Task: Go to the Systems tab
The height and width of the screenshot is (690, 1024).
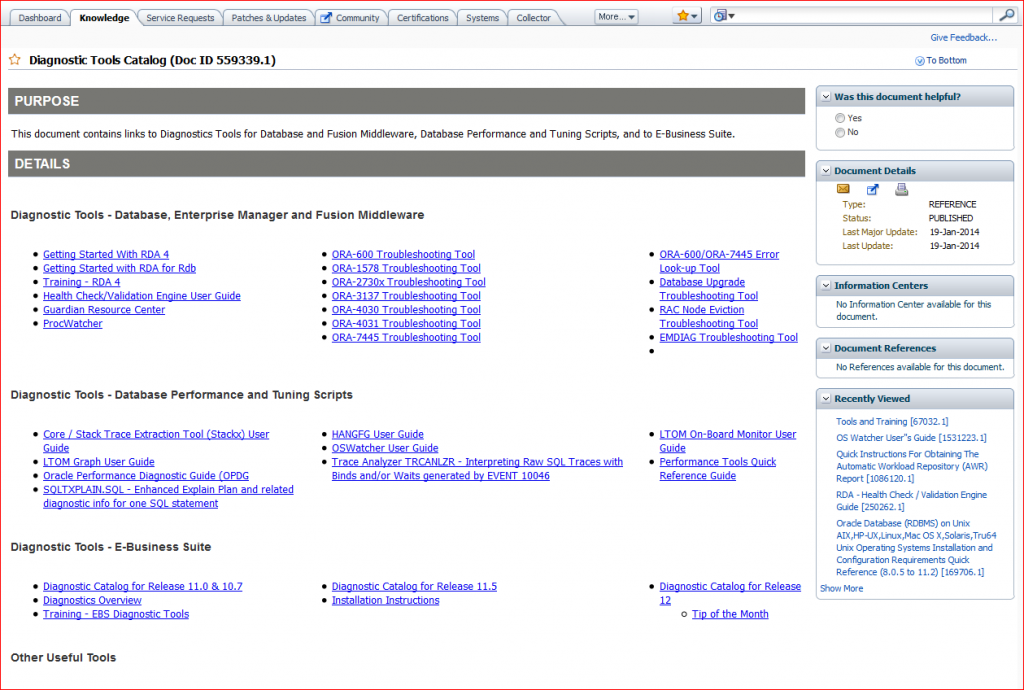Action: [x=483, y=18]
